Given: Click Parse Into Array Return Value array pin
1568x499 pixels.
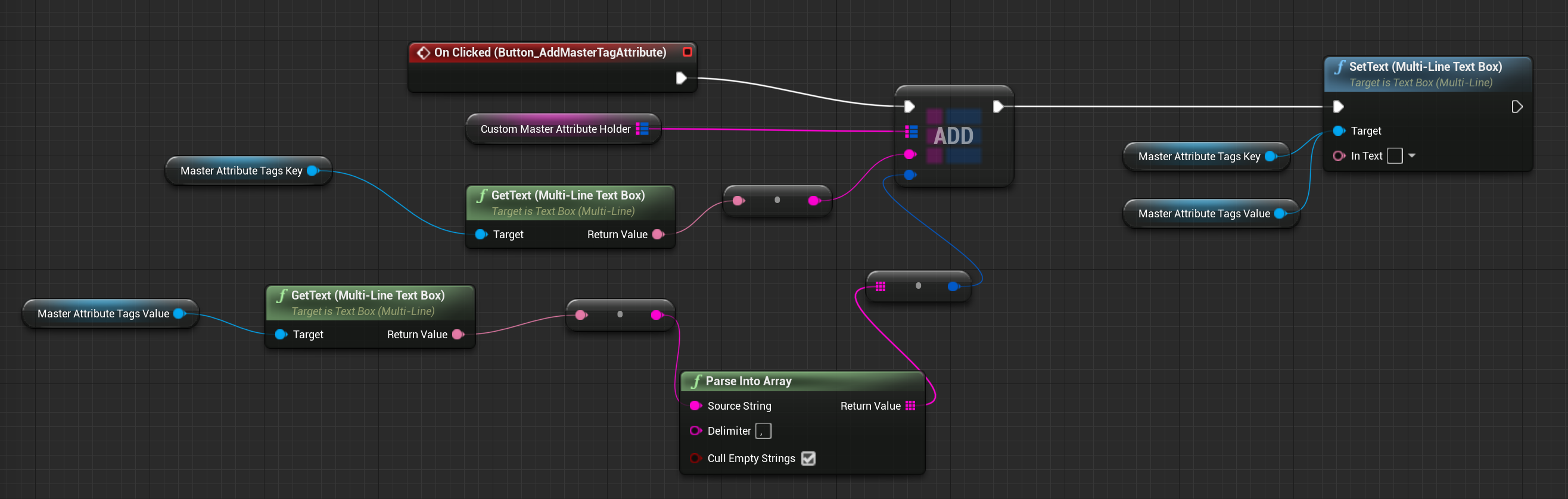Looking at the screenshot, I should tap(910, 406).
